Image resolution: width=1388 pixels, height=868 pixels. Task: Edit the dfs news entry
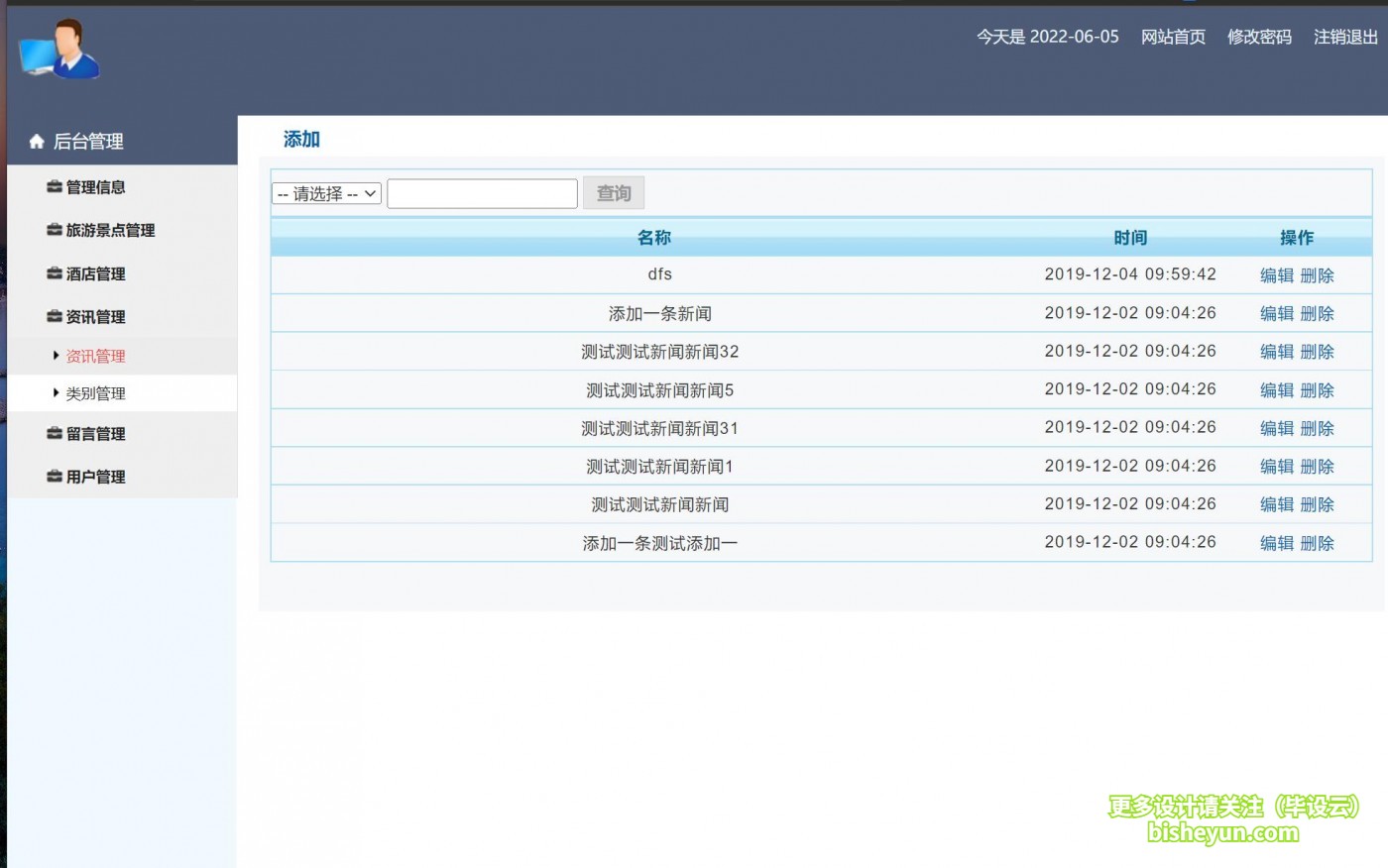(x=1276, y=275)
